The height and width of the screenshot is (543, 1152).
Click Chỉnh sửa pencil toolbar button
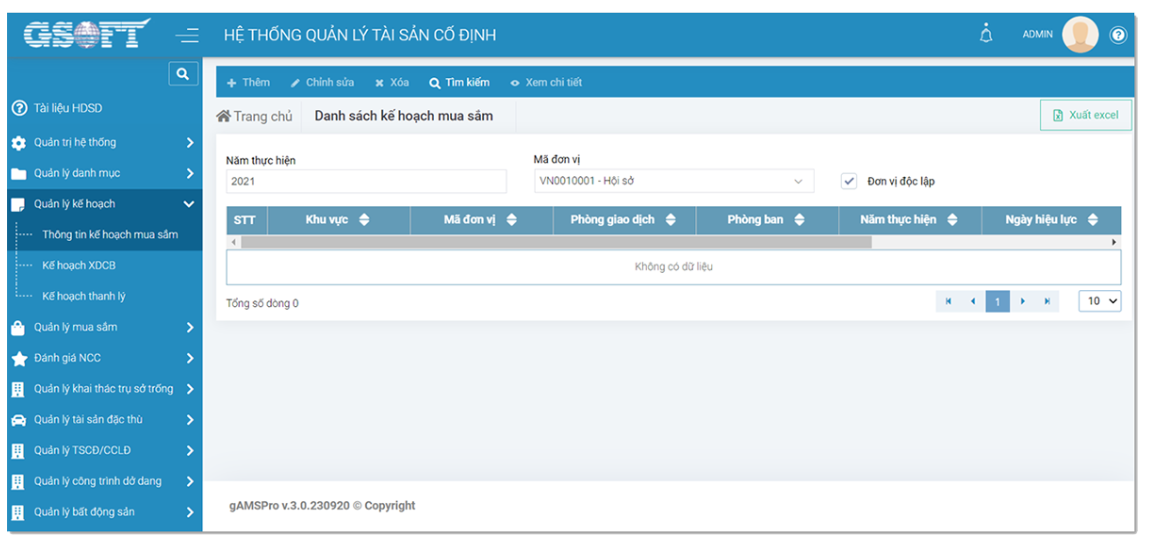pyautogui.click(x=322, y=83)
